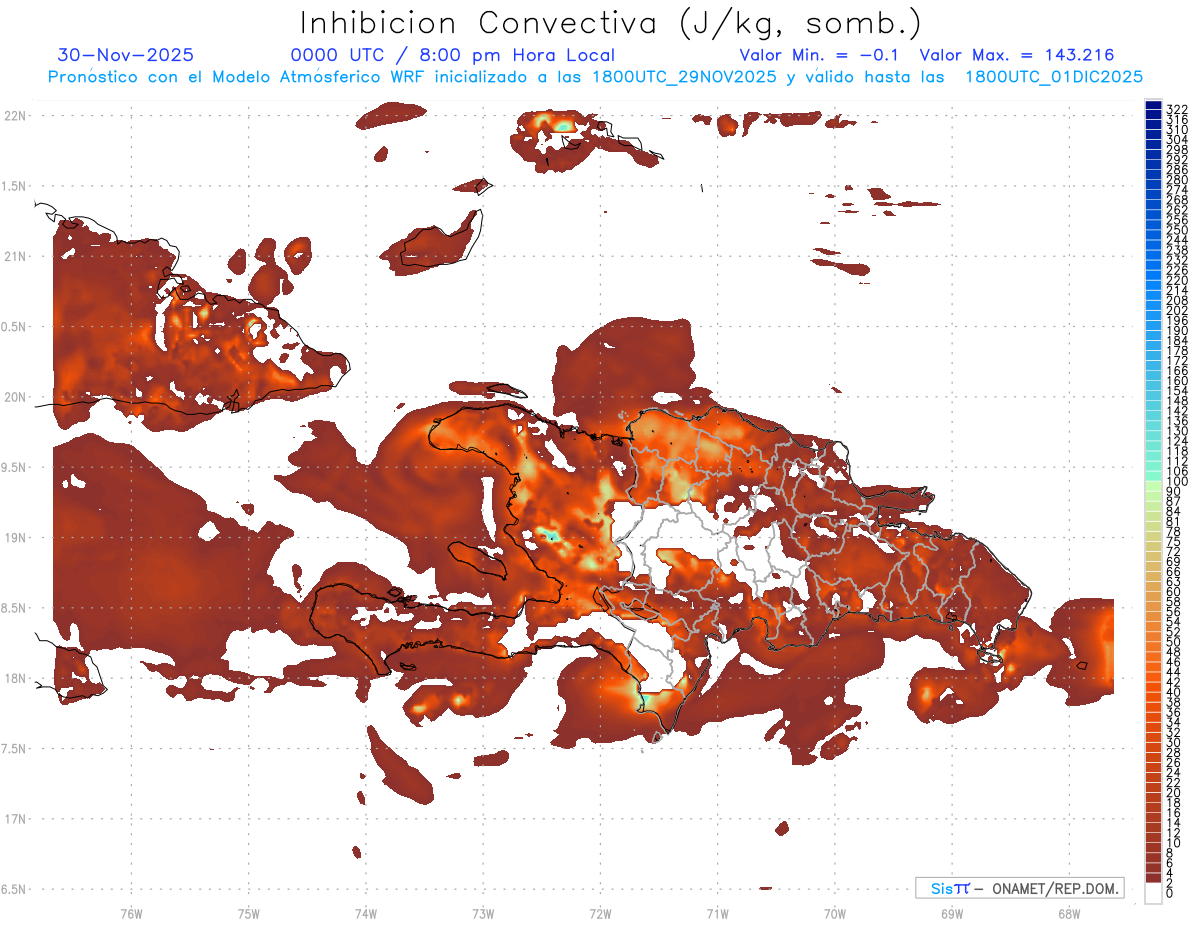Viewport: 1200px width, 927px height.
Task: Click the 75W longitude label
Action: click(248, 913)
